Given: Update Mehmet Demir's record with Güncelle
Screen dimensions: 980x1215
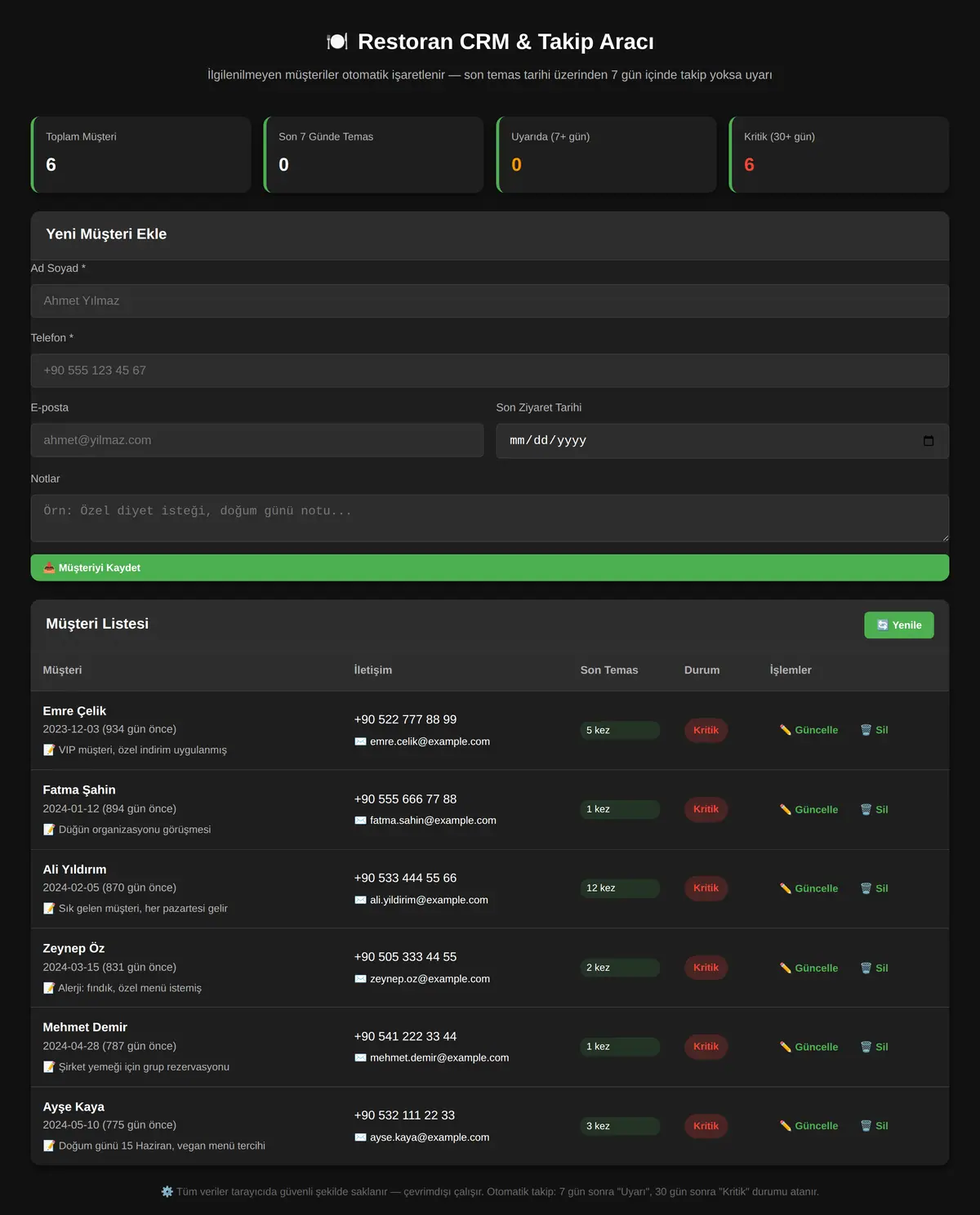Looking at the screenshot, I should pyautogui.click(x=808, y=1047).
